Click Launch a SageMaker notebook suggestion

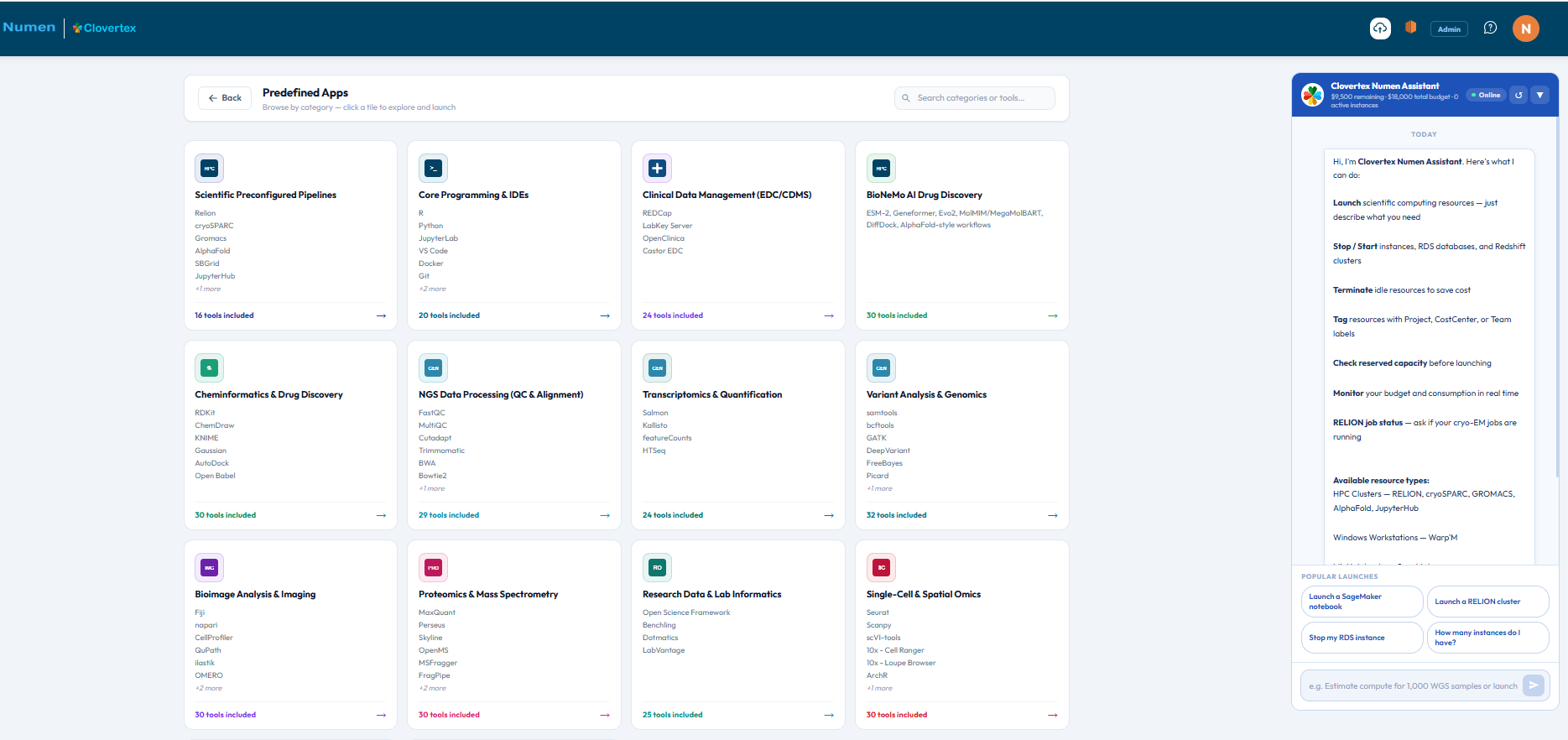pyautogui.click(x=1362, y=602)
